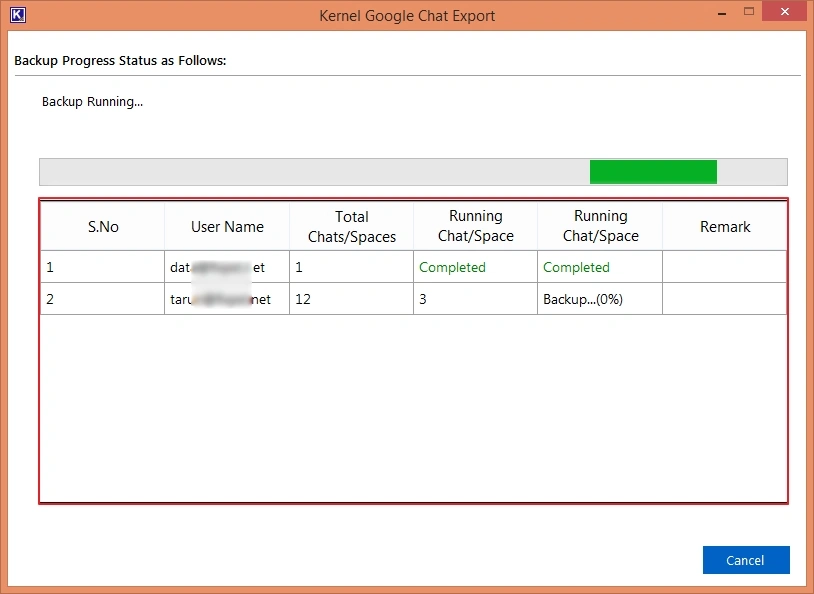Select the user name starting with 'dat'

pos(227,267)
